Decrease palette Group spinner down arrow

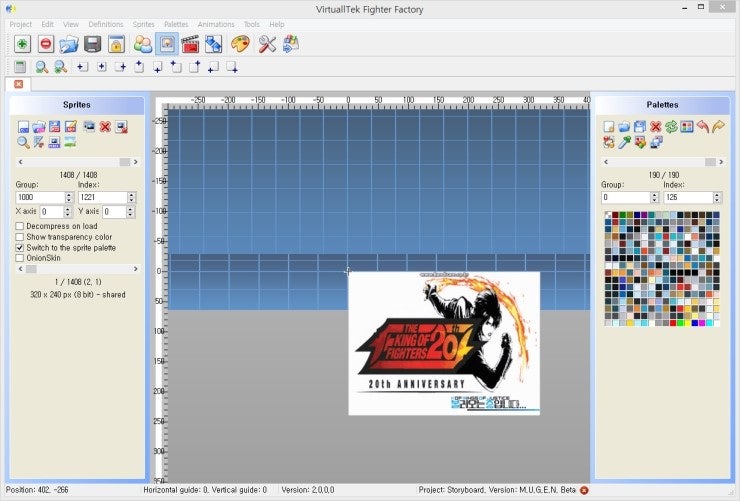tap(654, 200)
